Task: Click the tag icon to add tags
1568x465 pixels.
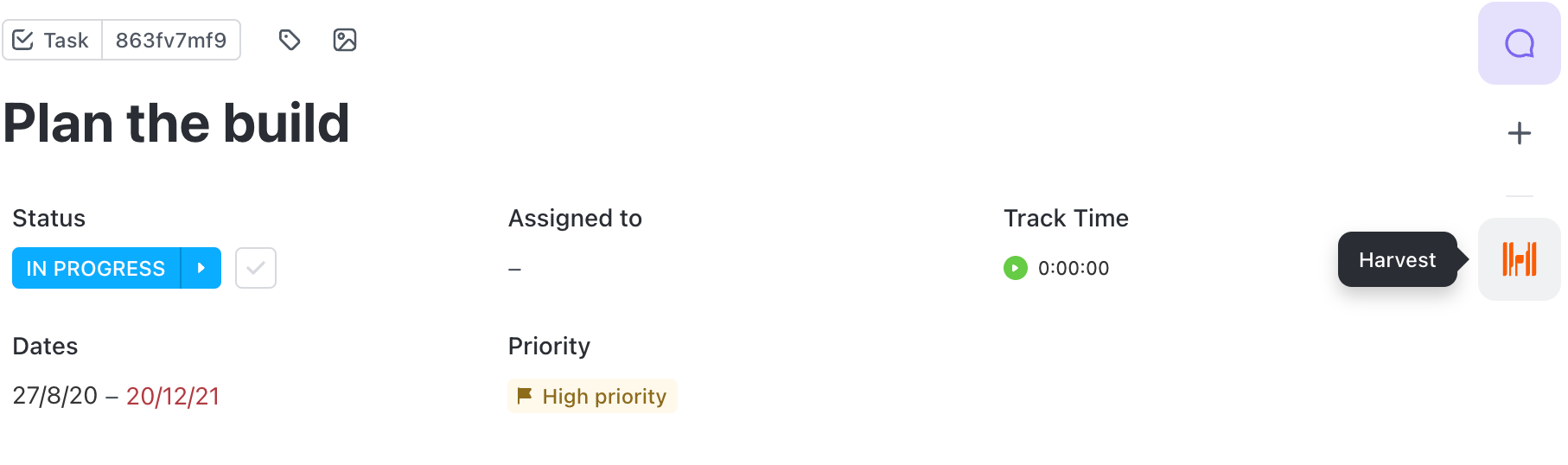Action: [x=290, y=40]
